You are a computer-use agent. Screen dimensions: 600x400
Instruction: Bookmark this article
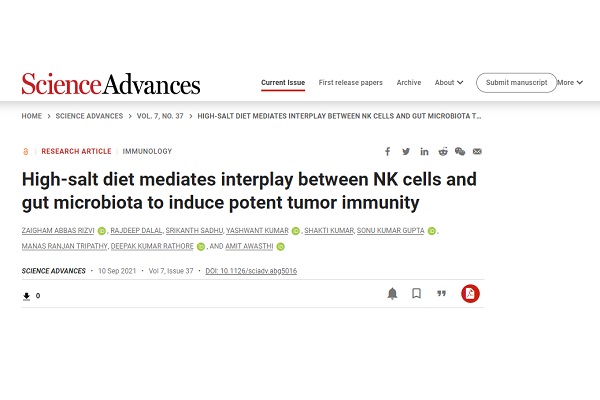pyautogui.click(x=416, y=294)
